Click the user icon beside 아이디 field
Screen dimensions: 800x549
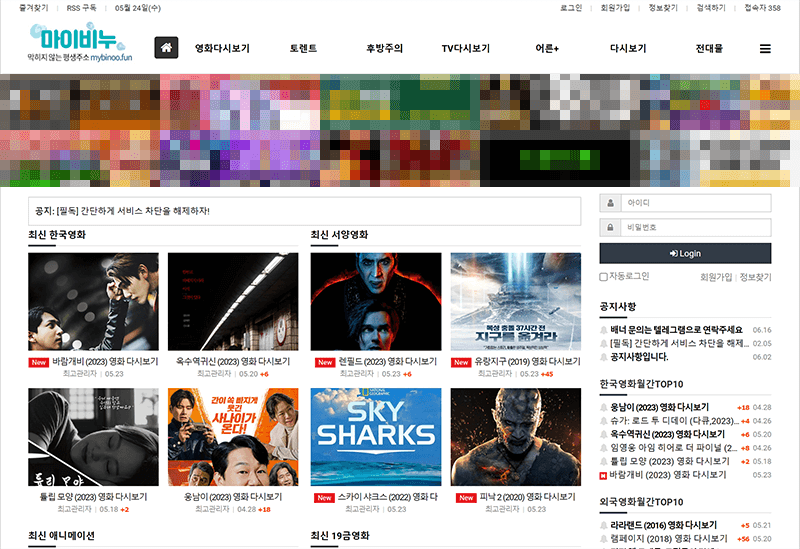(x=610, y=203)
